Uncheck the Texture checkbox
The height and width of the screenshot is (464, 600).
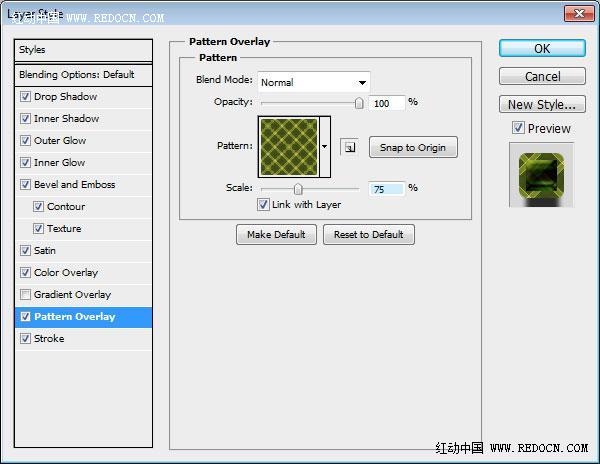tap(38, 228)
